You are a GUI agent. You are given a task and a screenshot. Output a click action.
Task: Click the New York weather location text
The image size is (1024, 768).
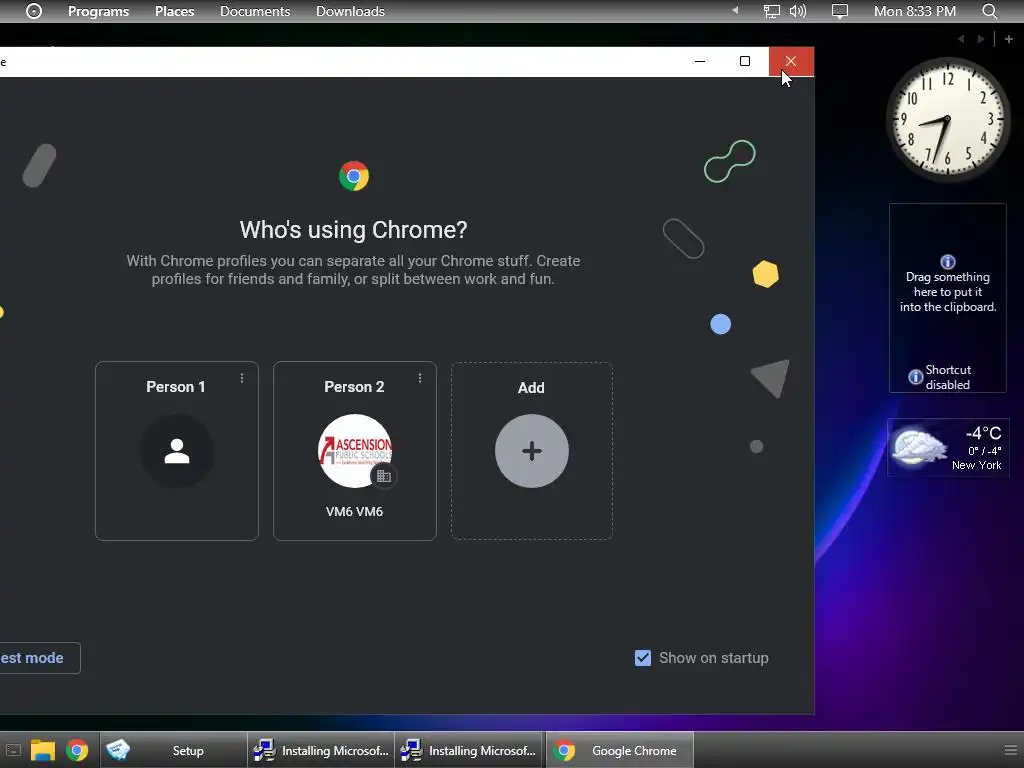[x=976, y=465]
